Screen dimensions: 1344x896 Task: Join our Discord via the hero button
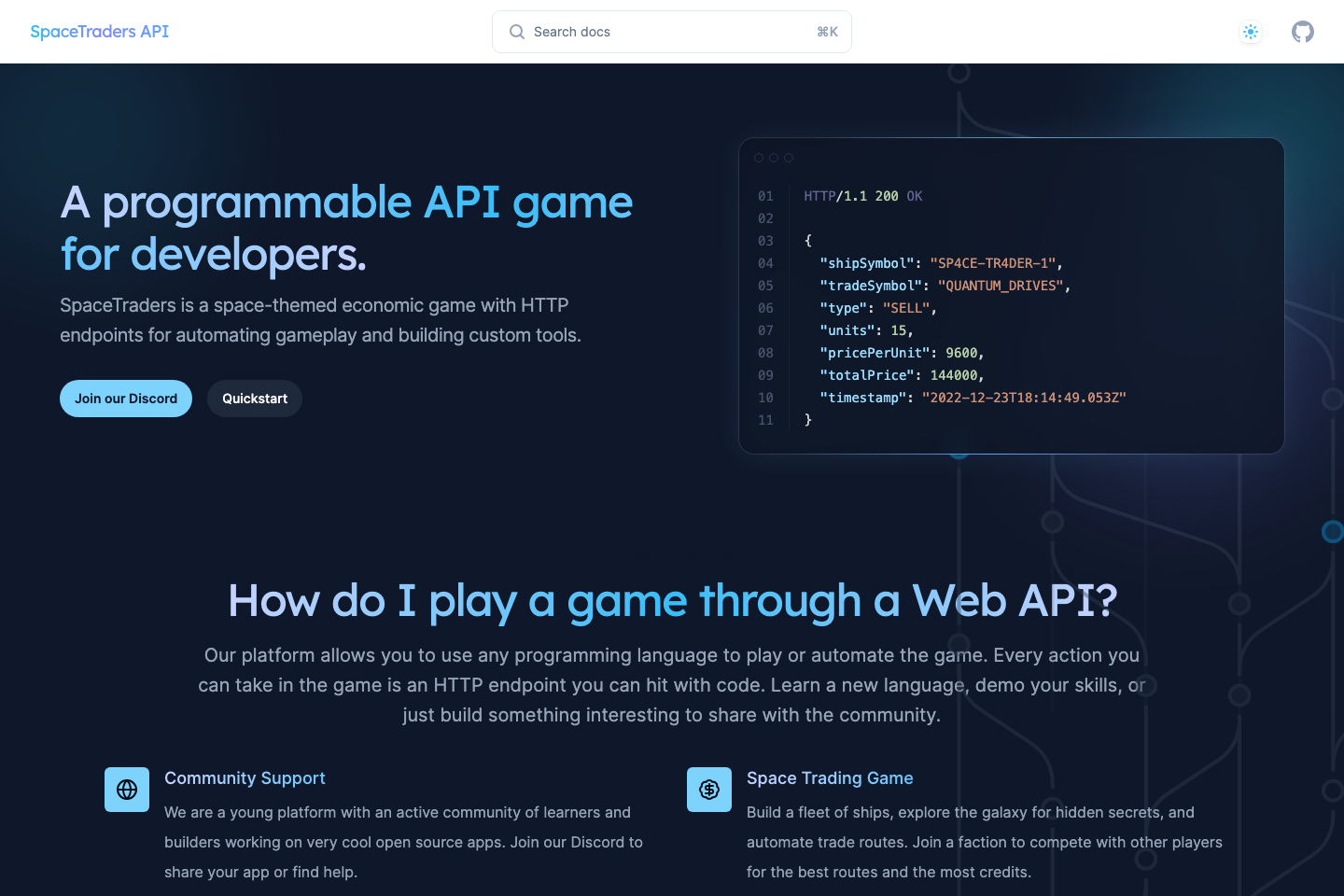125,399
